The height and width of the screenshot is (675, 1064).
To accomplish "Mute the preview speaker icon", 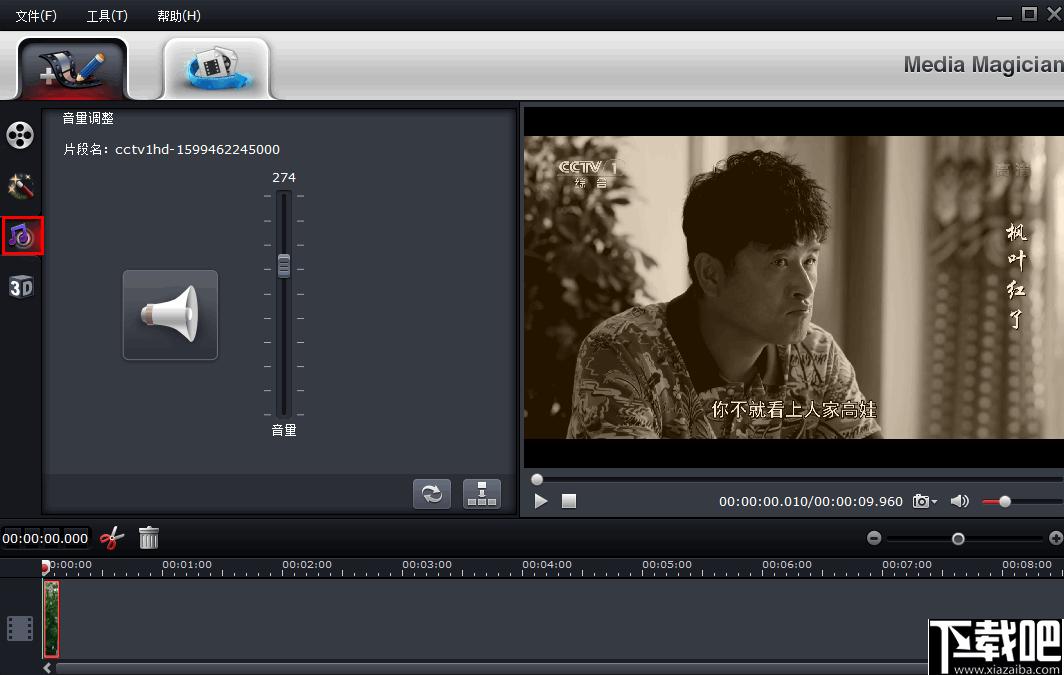I will coord(960,501).
